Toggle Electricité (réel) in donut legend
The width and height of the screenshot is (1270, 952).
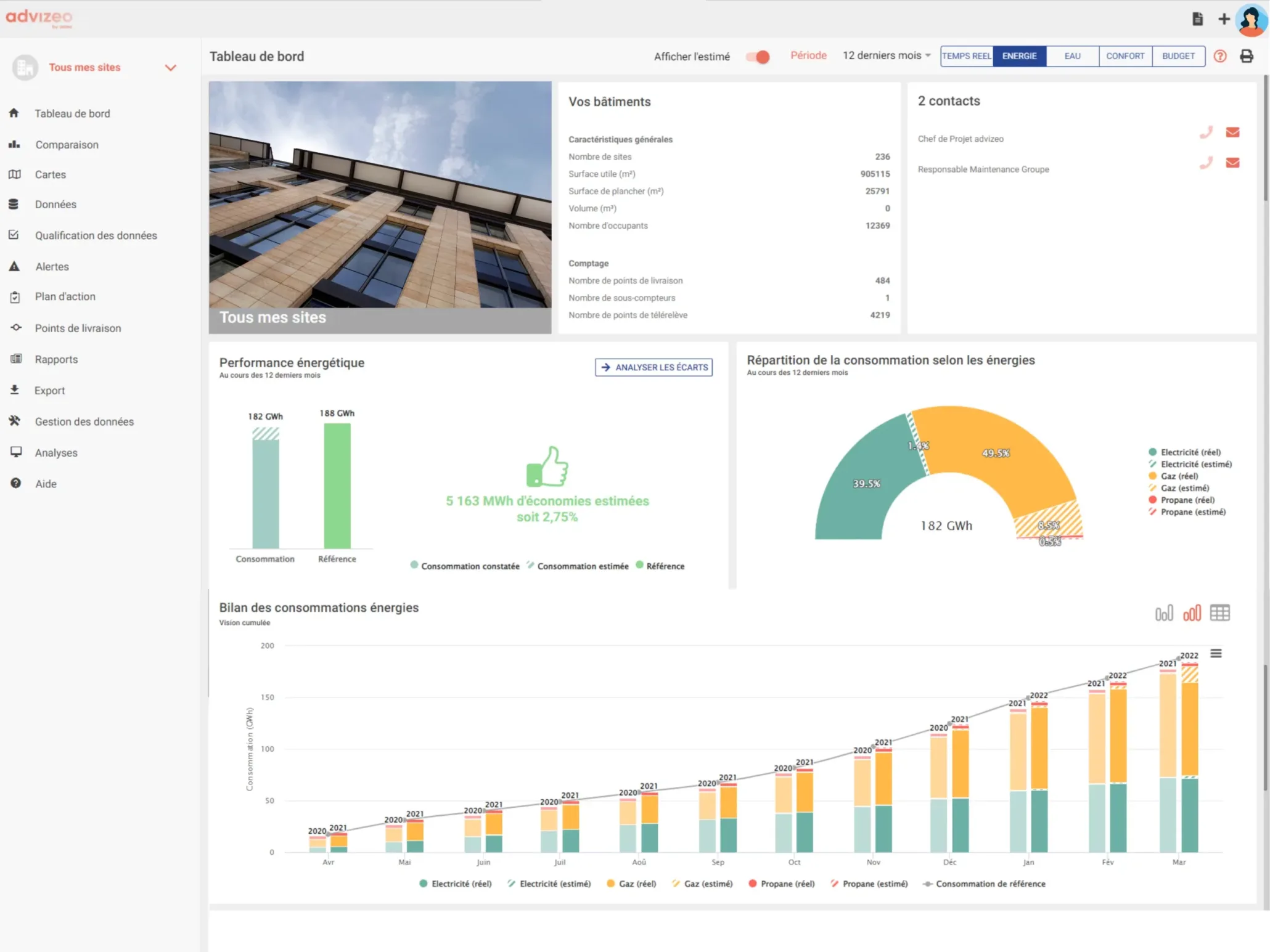click(1190, 452)
